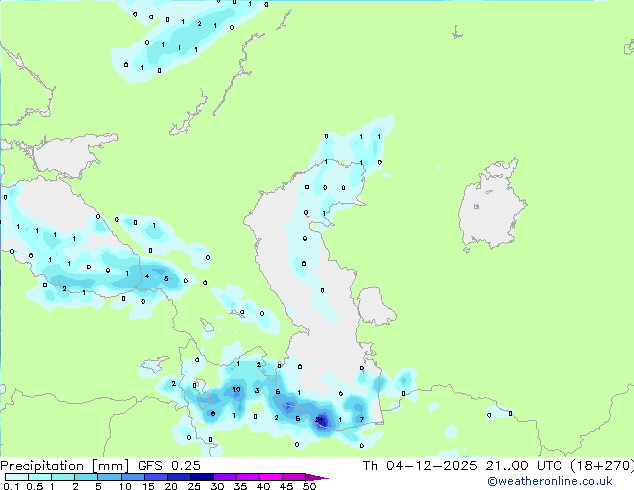The height and width of the screenshot is (490, 634).
Task: Click the '20' legend scale label
Action: pyautogui.click(x=171, y=486)
